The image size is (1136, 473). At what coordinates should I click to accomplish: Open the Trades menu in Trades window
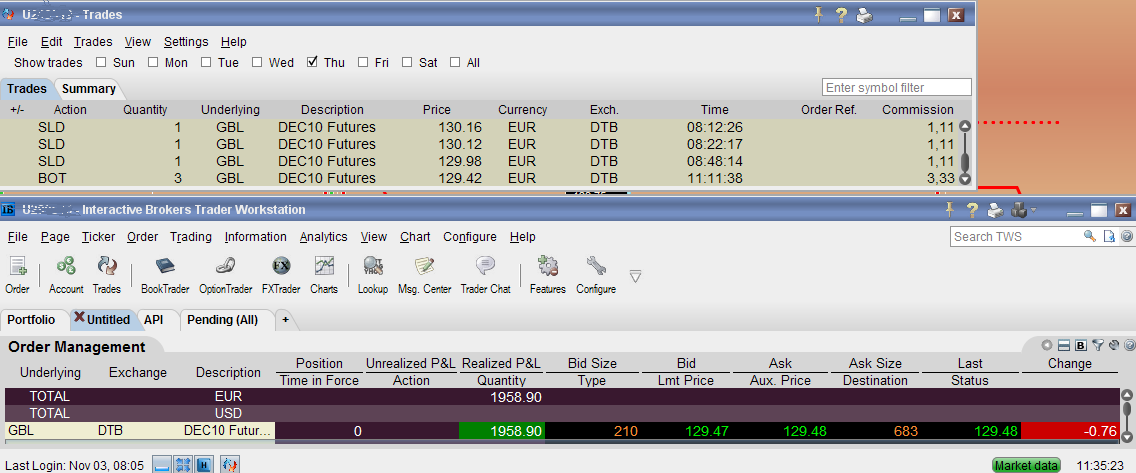click(93, 42)
